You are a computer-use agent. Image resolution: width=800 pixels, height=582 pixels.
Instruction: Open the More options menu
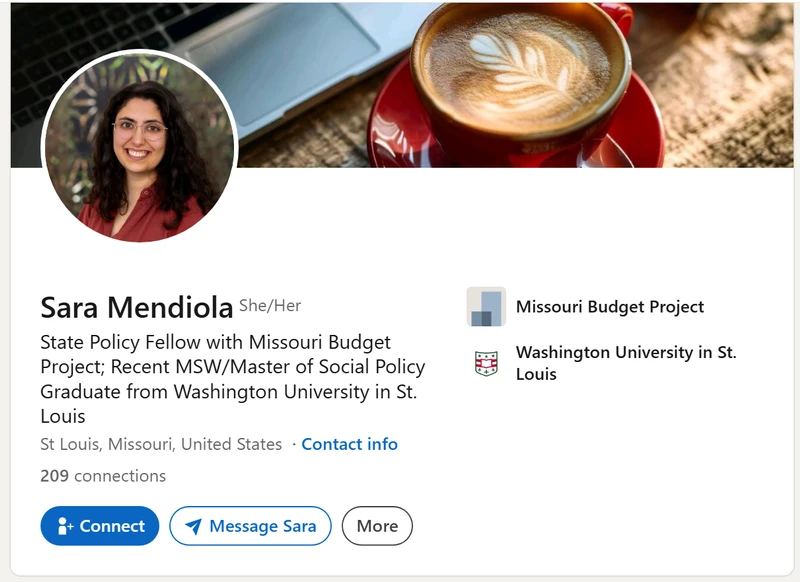point(377,526)
